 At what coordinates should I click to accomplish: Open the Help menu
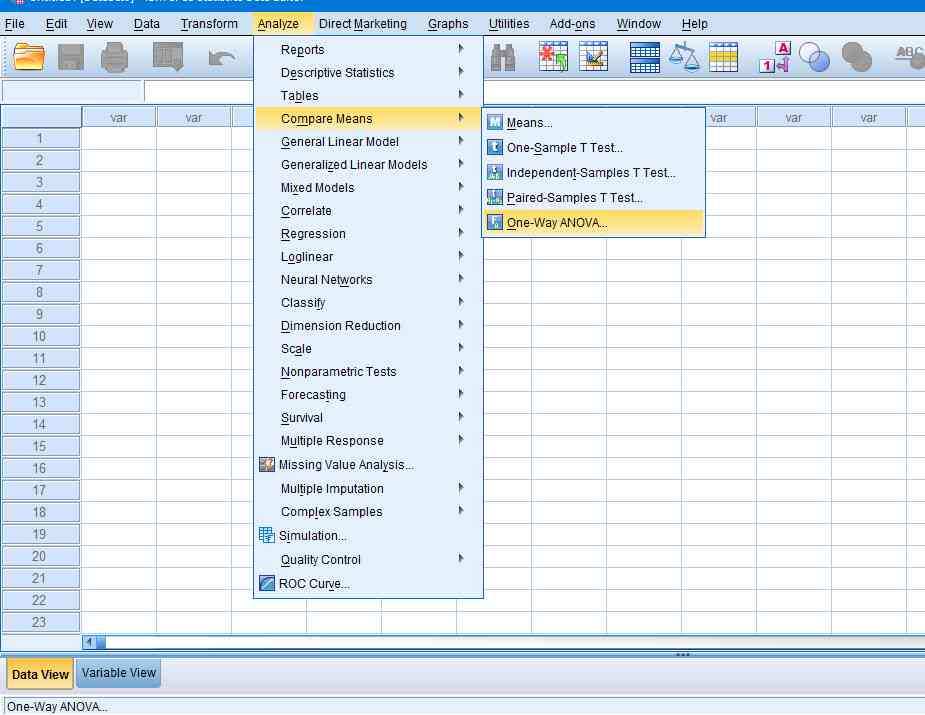click(694, 24)
